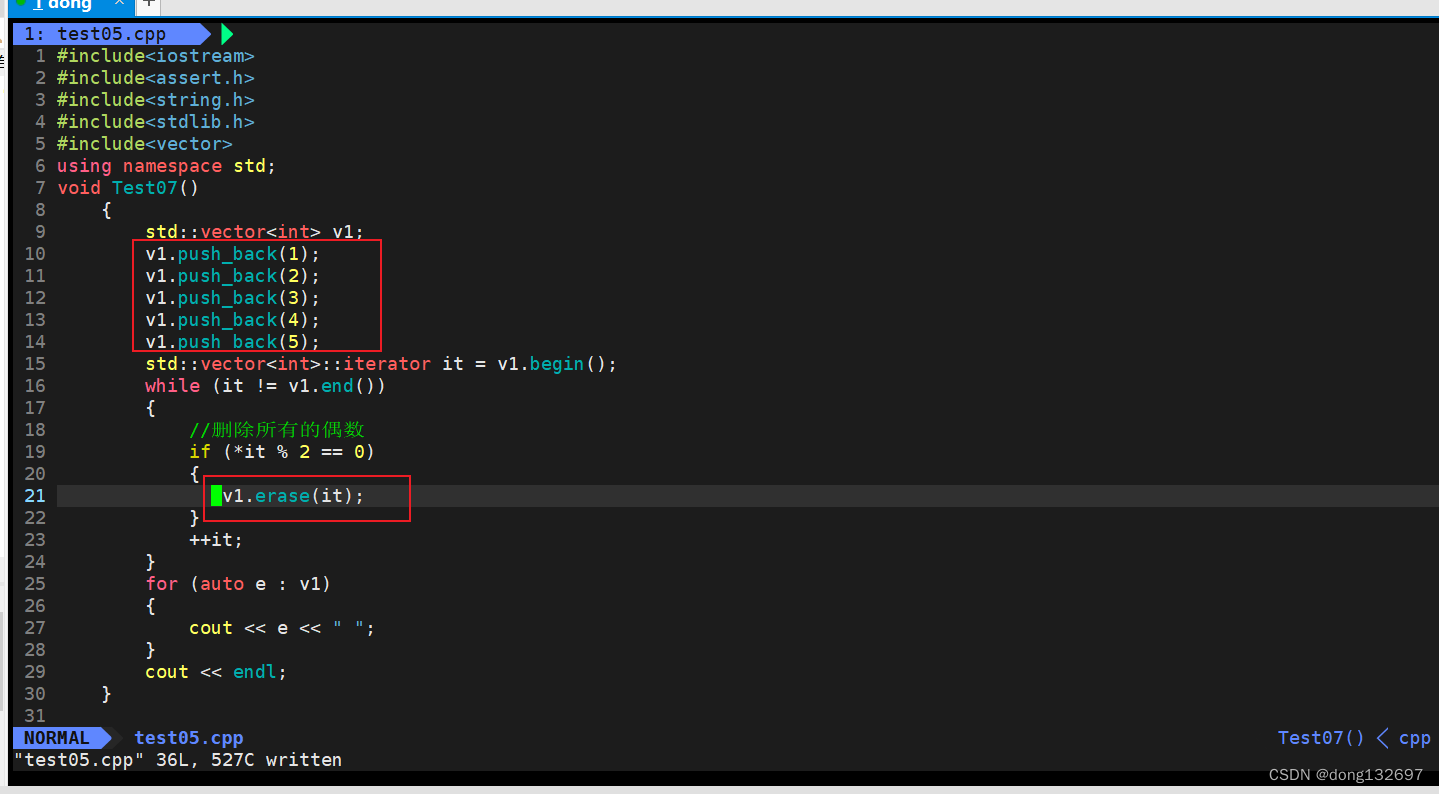Open a new session with the plus button

(147, 4)
